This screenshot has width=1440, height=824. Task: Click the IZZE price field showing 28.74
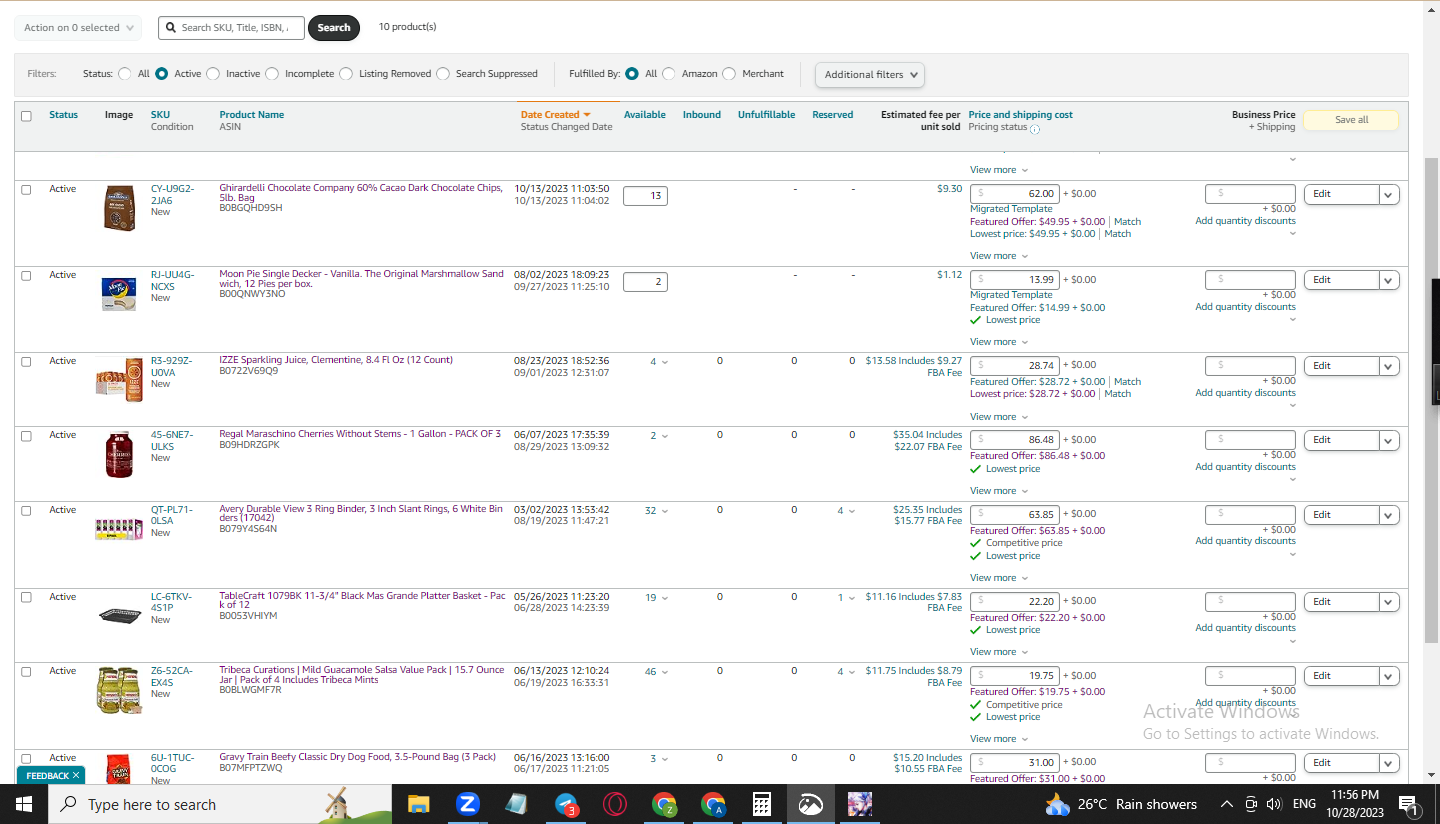coord(1014,366)
